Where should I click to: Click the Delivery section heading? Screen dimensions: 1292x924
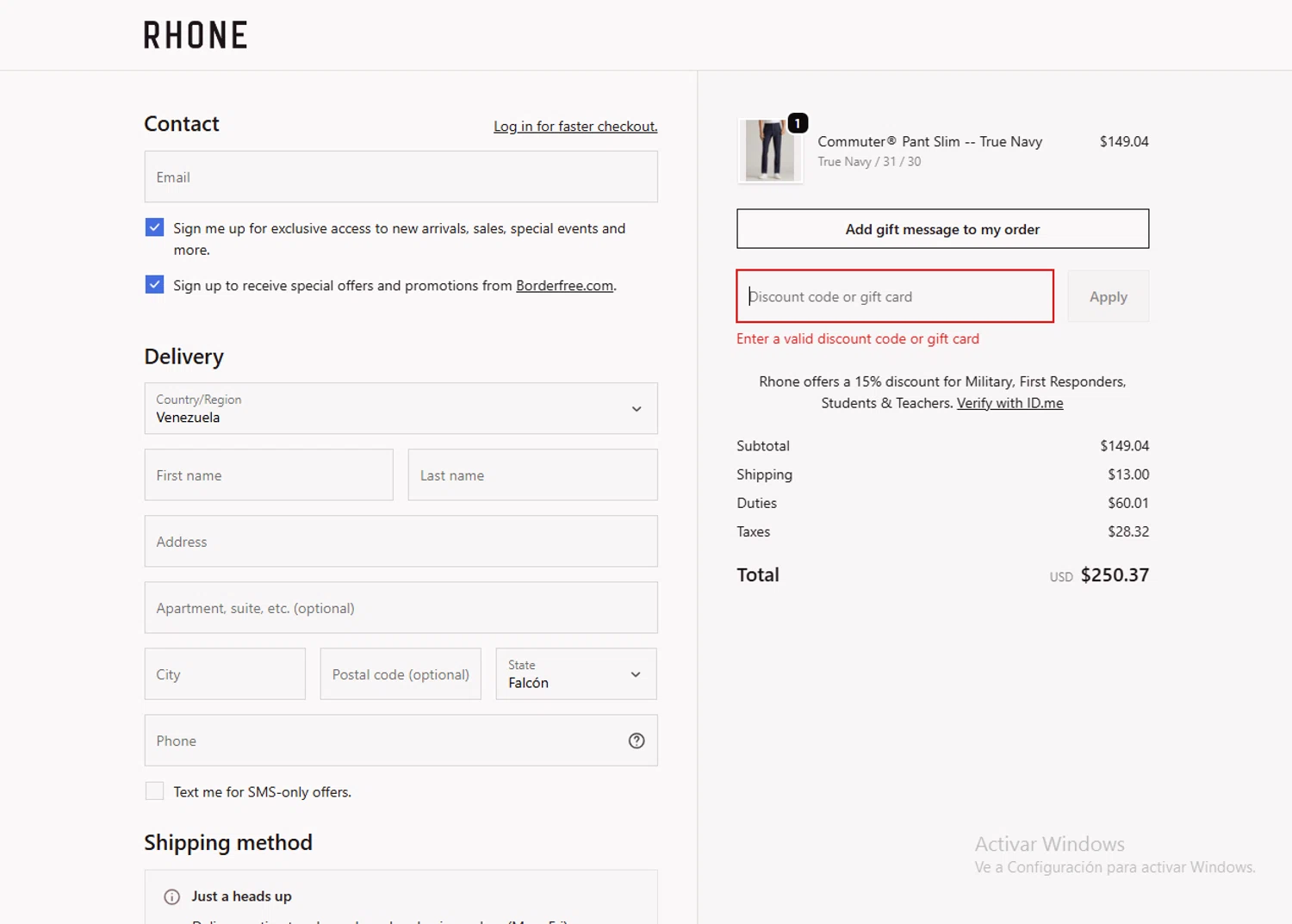184,357
